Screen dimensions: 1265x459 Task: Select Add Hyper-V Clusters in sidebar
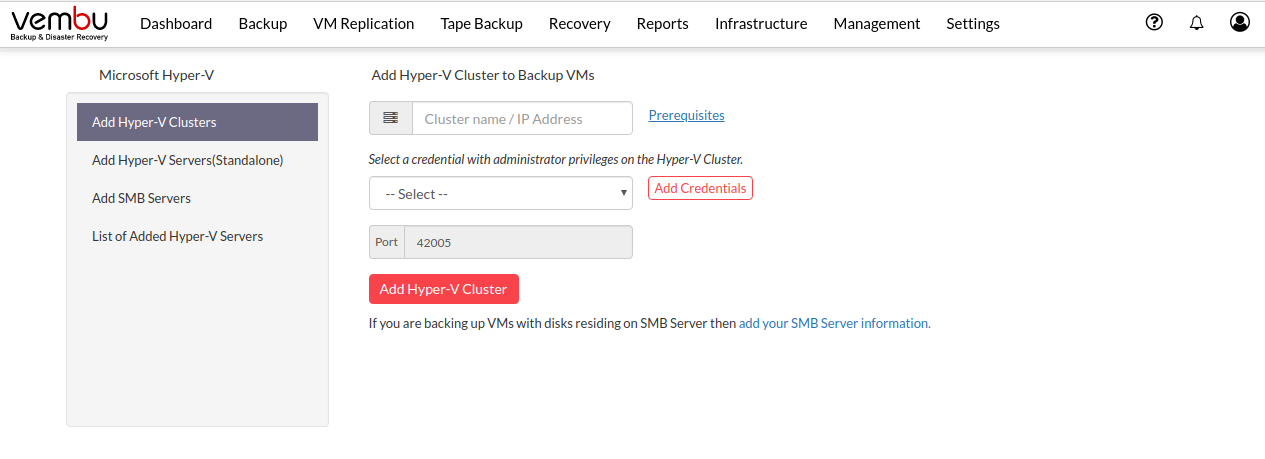point(197,122)
